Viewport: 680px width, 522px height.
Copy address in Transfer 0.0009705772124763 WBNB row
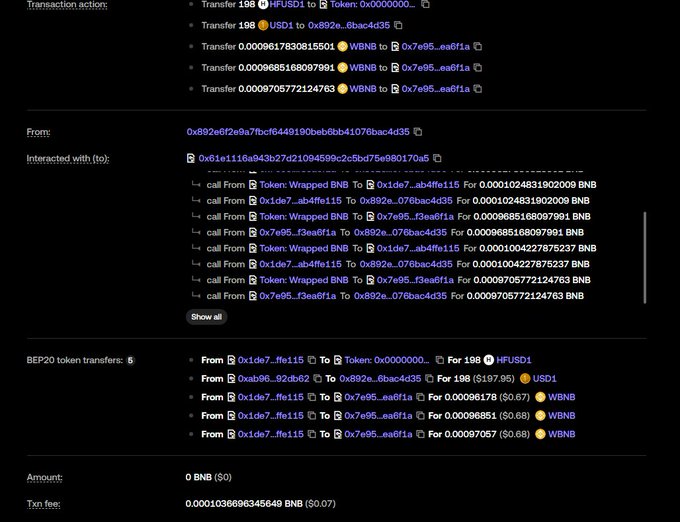pos(478,89)
